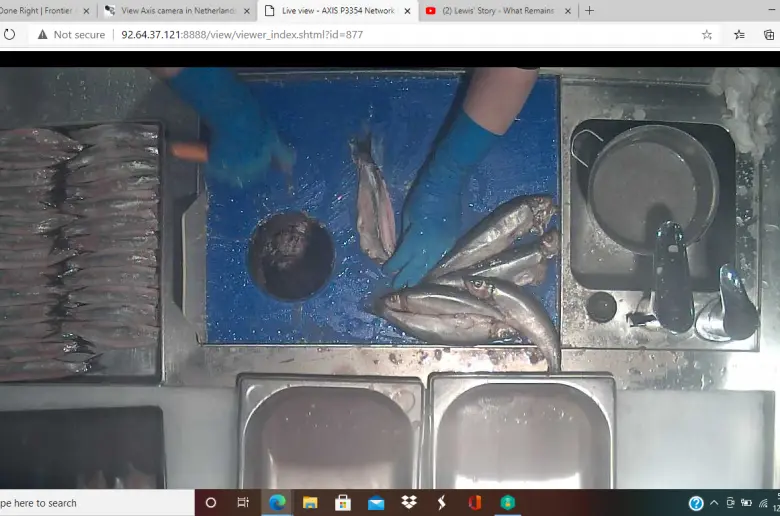
Task: Select the Live view - AXIS P3354 tab
Action: click(330, 11)
